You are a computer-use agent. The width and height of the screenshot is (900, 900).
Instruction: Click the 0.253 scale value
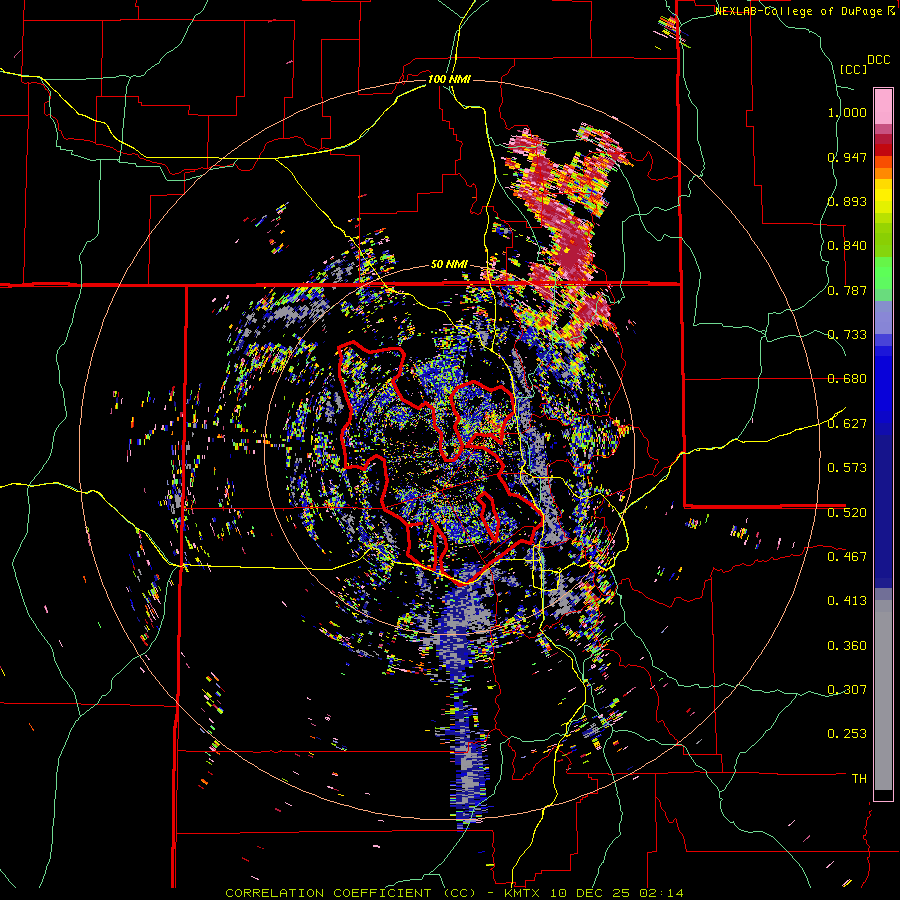847,734
